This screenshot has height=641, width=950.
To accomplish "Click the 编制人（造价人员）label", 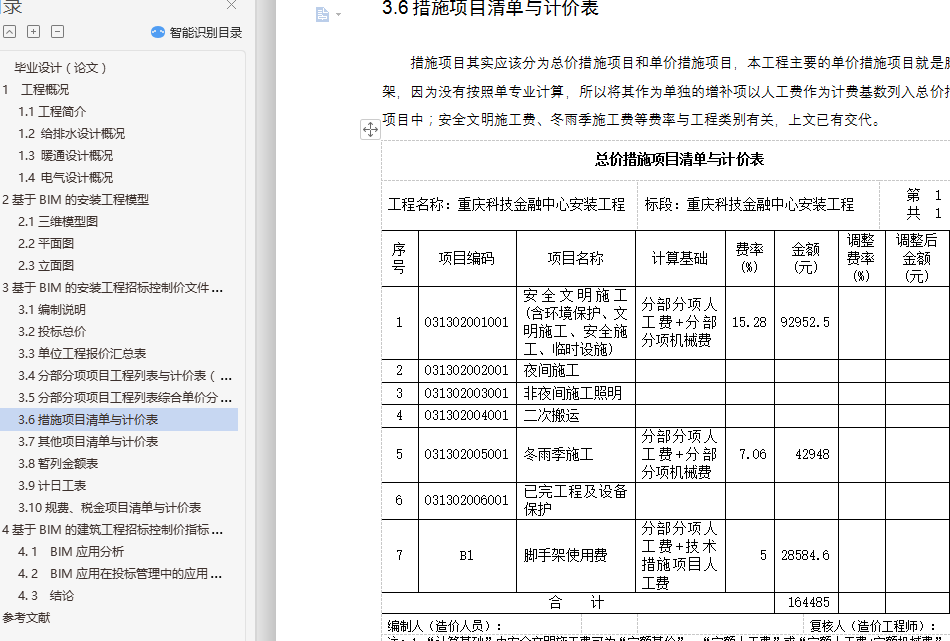I will [446, 626].
